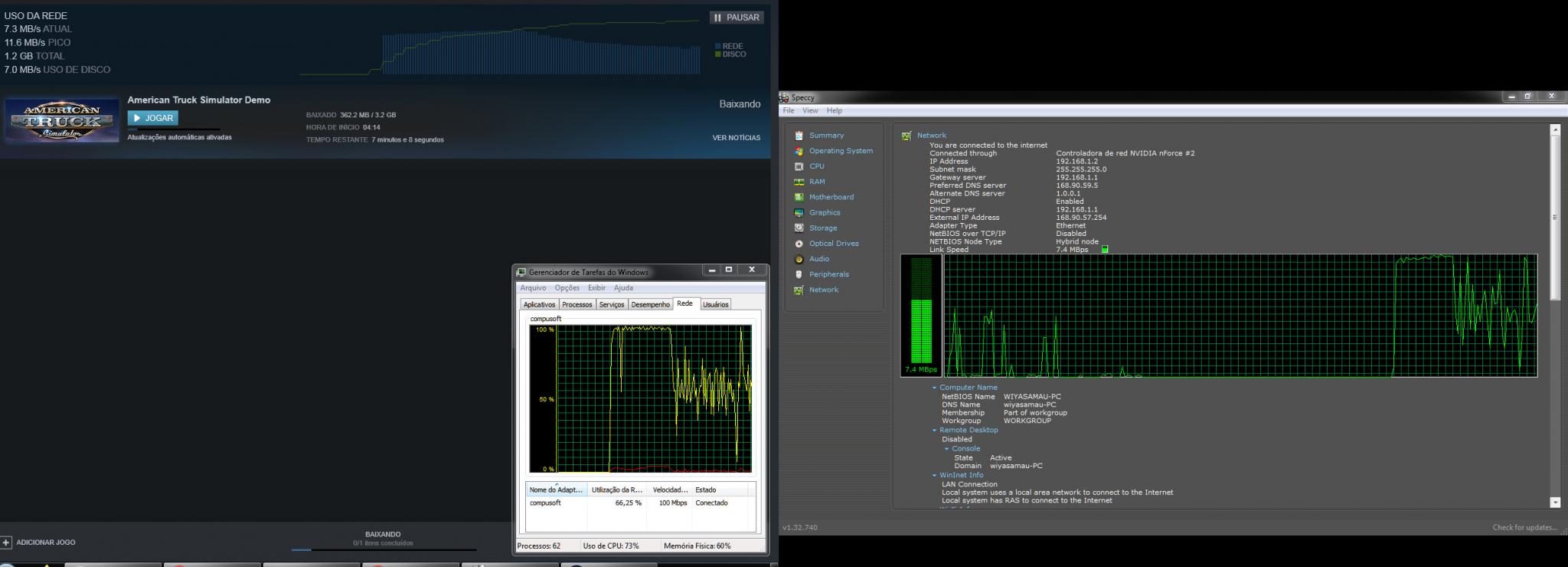Click the Speccy title bar app icon

click(784, 97)
